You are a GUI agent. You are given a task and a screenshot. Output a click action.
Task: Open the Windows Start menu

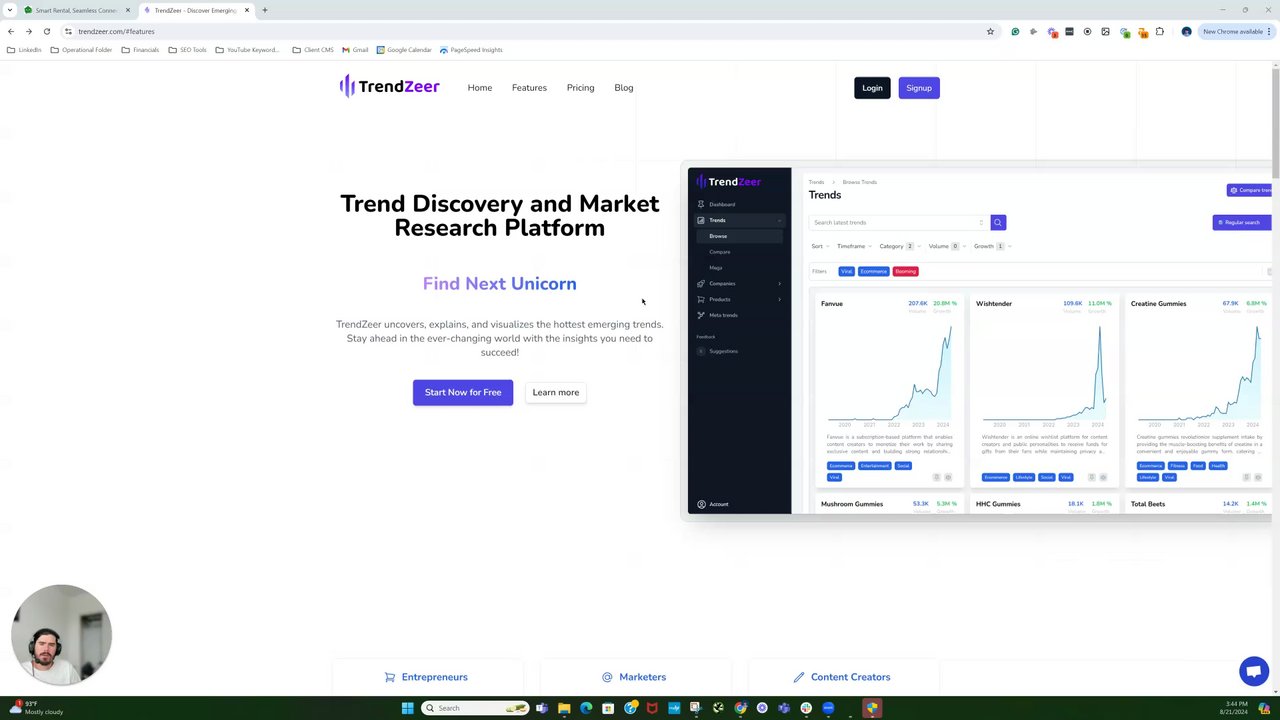(407, 708)
